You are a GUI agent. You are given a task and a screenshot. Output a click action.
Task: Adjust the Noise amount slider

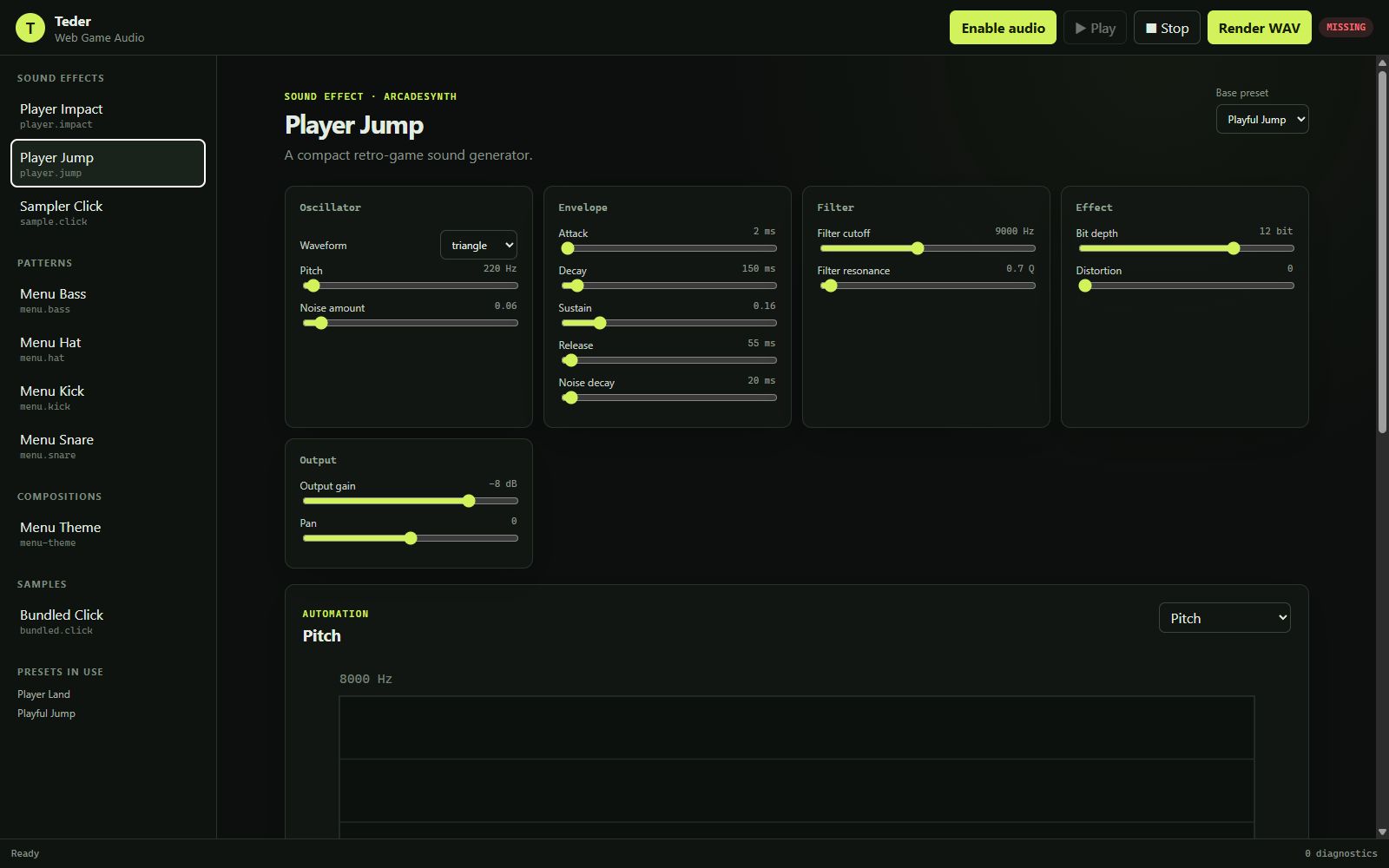click(x=410, y=323)
